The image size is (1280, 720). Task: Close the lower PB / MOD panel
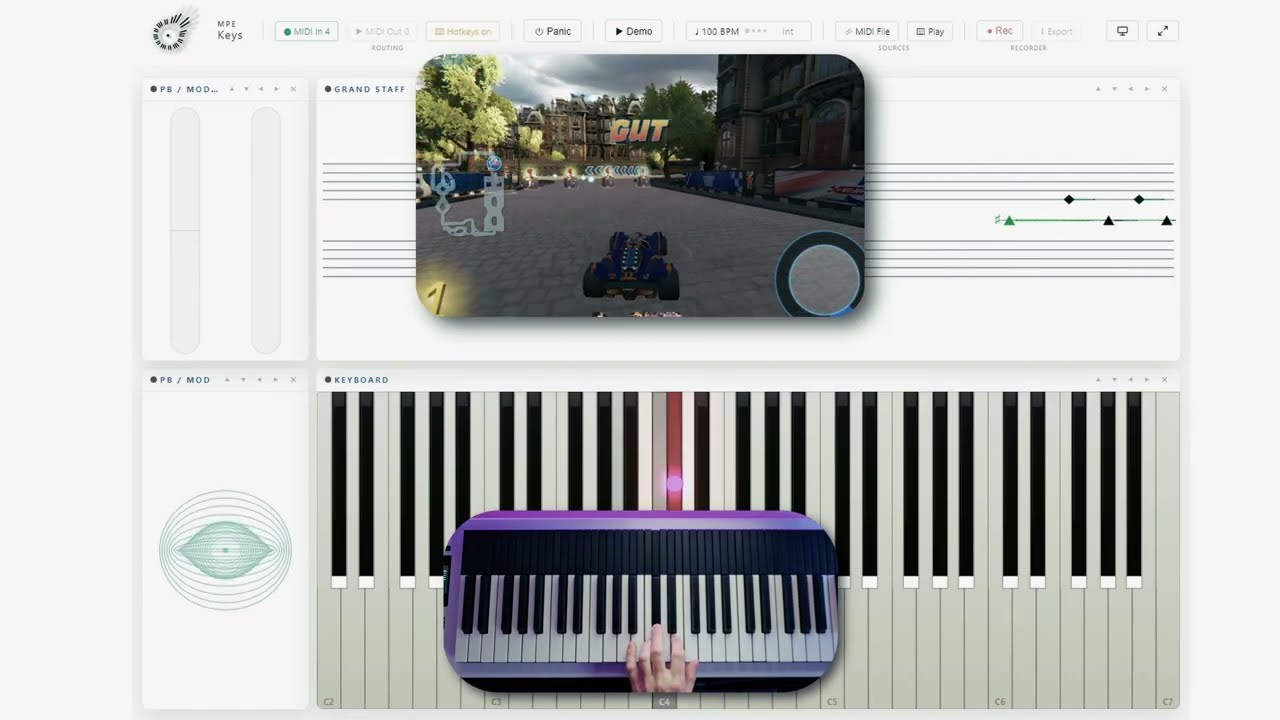point(293,380)
